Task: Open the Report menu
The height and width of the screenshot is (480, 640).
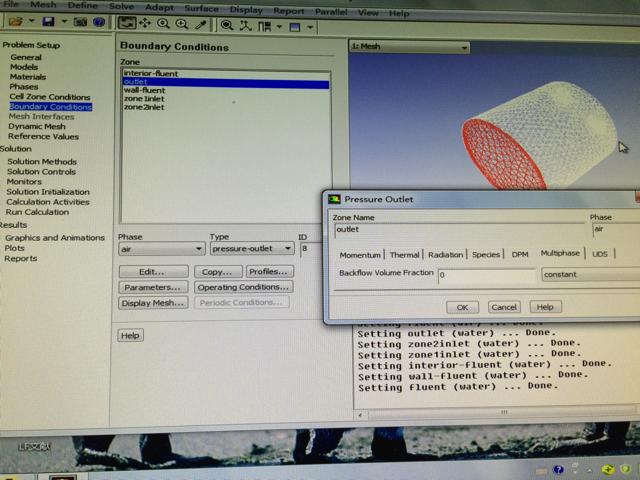Action: [x=289, y=11]
